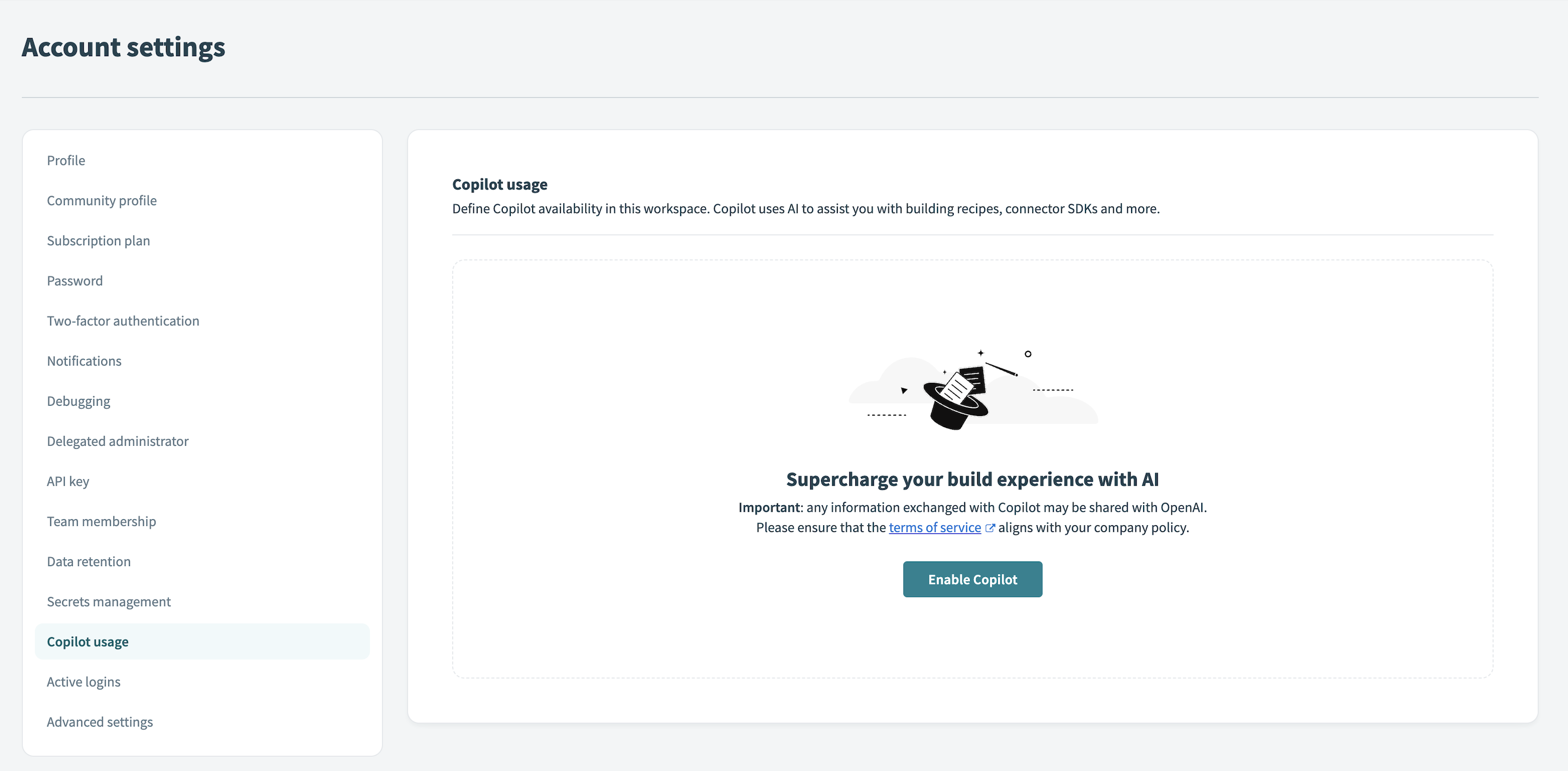This screenshot has width=1568, height=771.
Task: Open the API key section
Action: coord(68,481)
